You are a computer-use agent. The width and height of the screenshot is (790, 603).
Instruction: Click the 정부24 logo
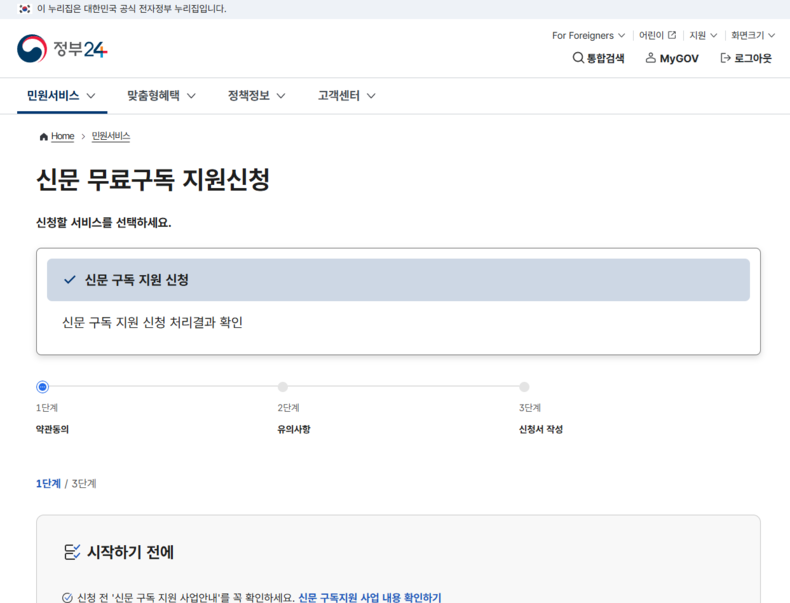click(x=62, y=48)
